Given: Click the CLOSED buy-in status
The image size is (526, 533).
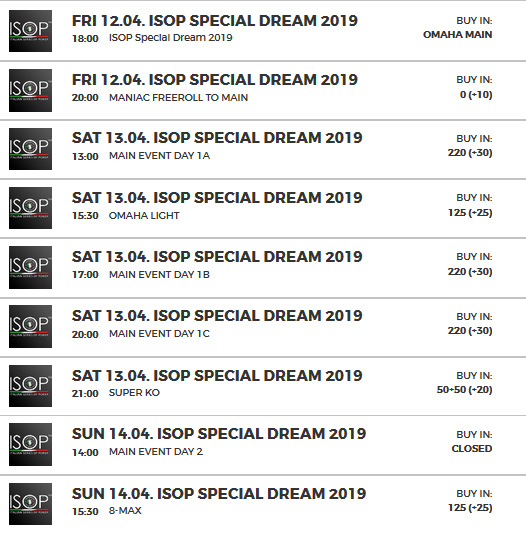Looking at the screenshot, I should pyautogui.click(x=472, y=449).
